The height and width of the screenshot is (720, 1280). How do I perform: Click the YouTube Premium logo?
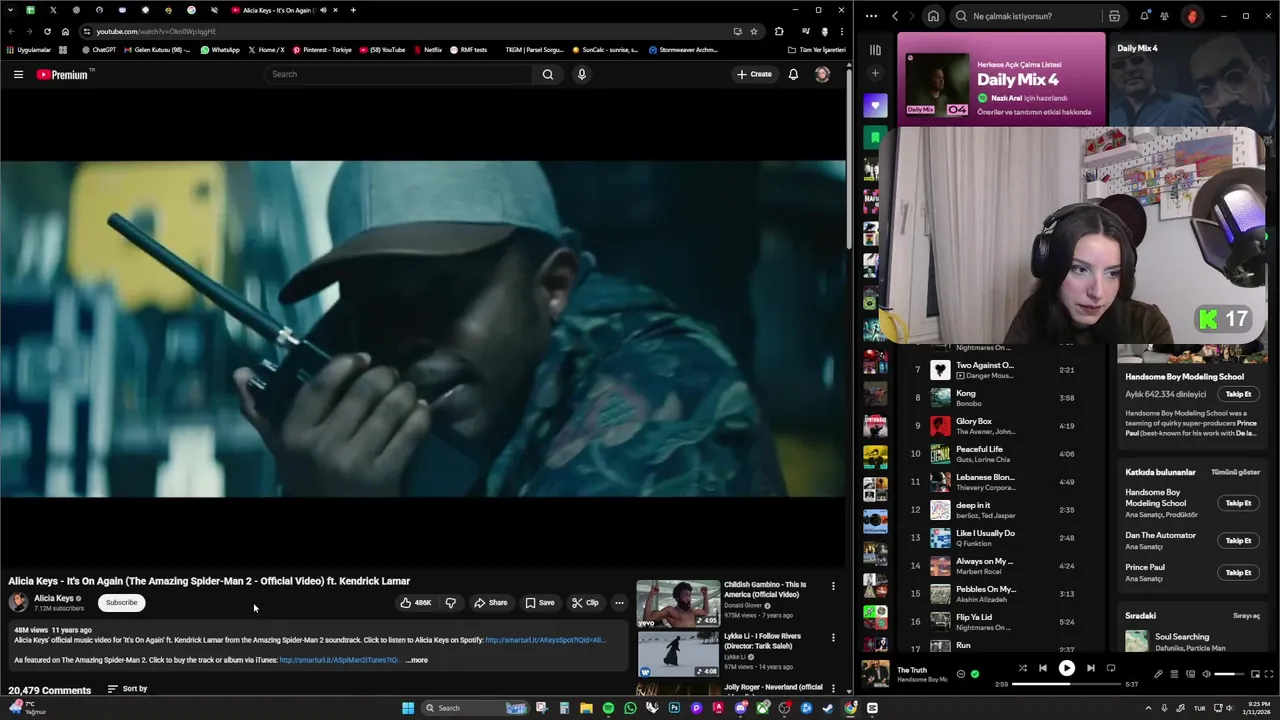pos(64,74)
